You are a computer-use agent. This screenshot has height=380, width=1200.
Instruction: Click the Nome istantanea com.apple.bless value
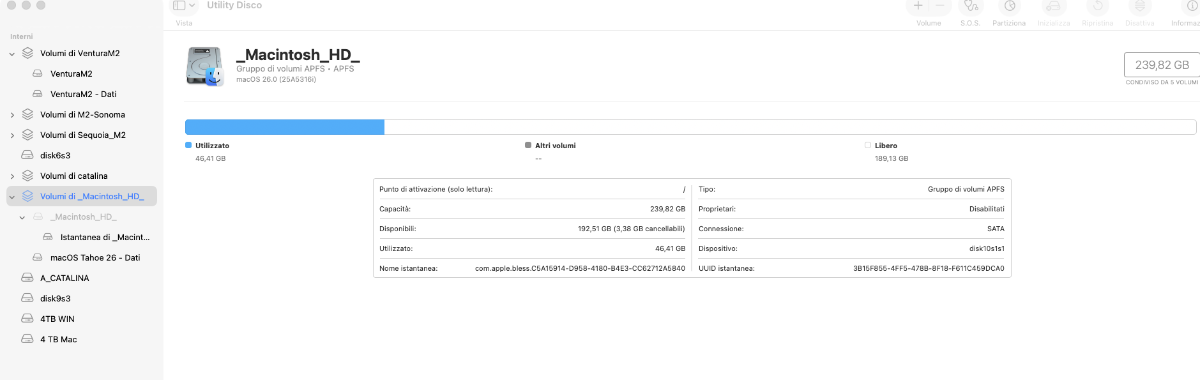point(580,270)
